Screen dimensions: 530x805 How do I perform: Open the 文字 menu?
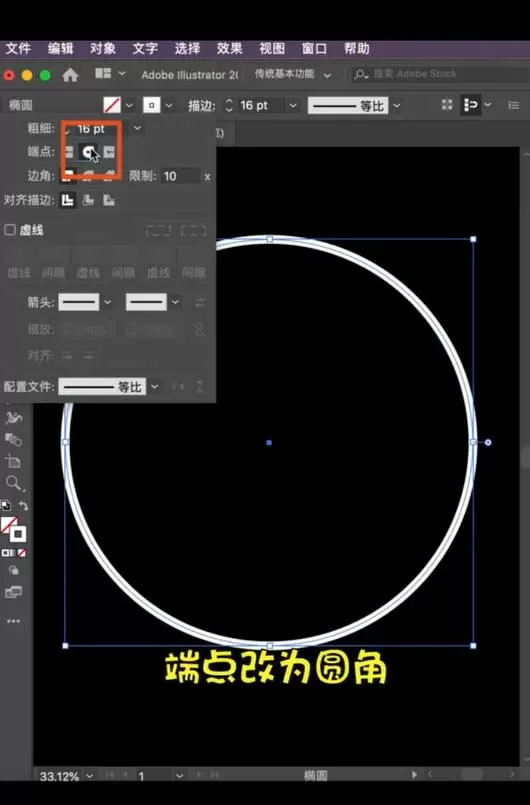pos(145,49)
